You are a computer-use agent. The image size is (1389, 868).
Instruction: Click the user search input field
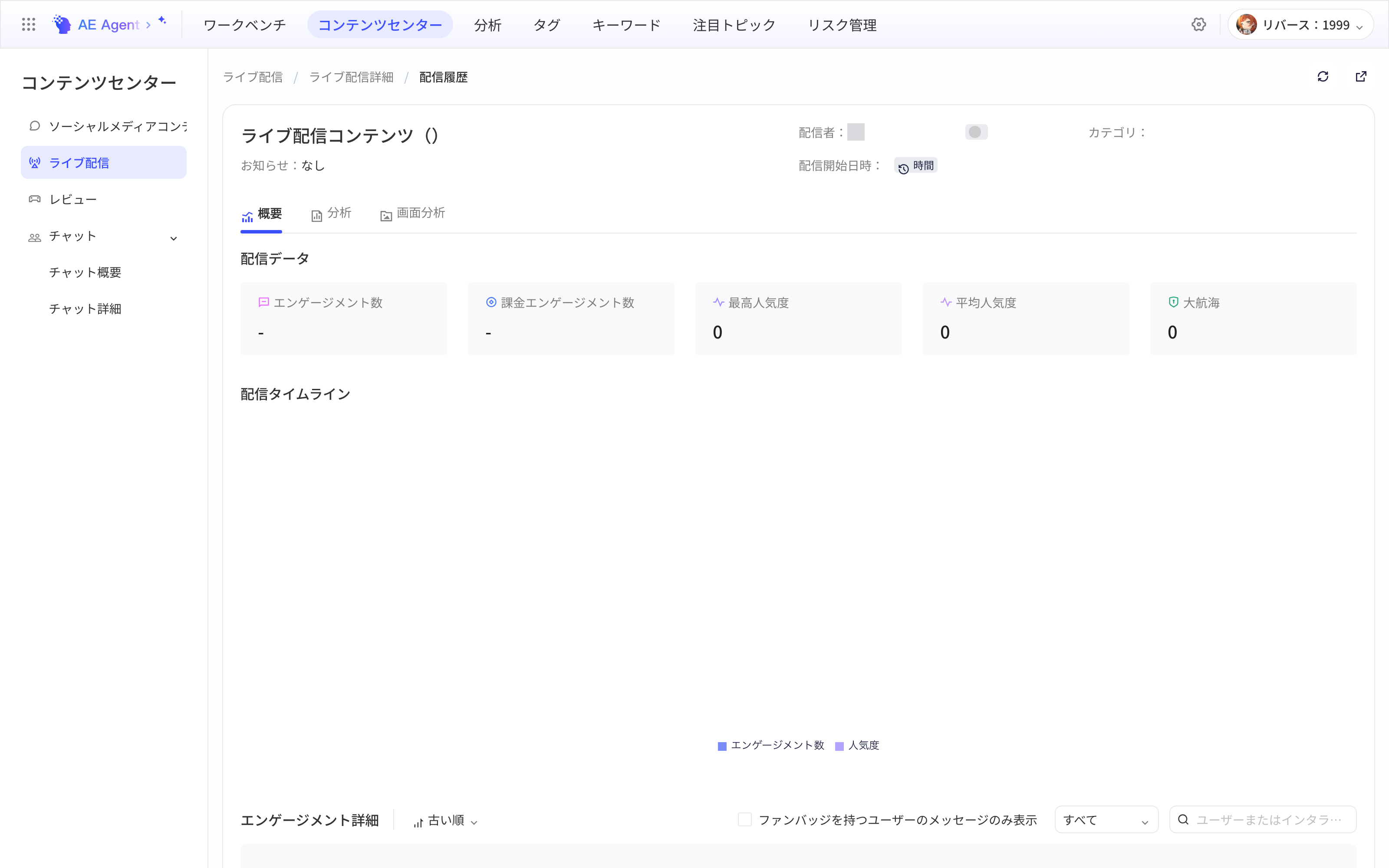[1263, 820]
